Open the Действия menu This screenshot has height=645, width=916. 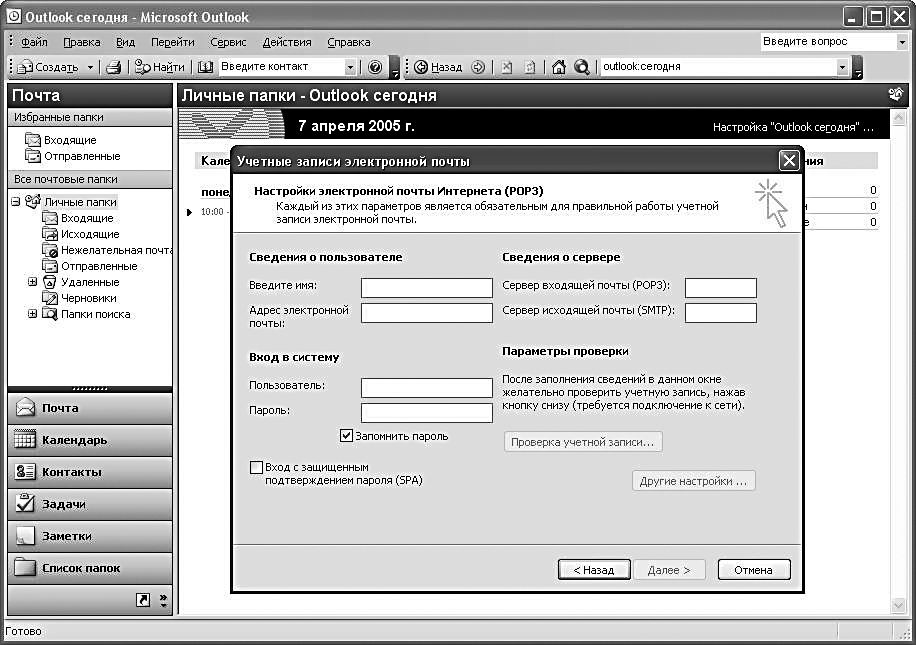point(287,42)
